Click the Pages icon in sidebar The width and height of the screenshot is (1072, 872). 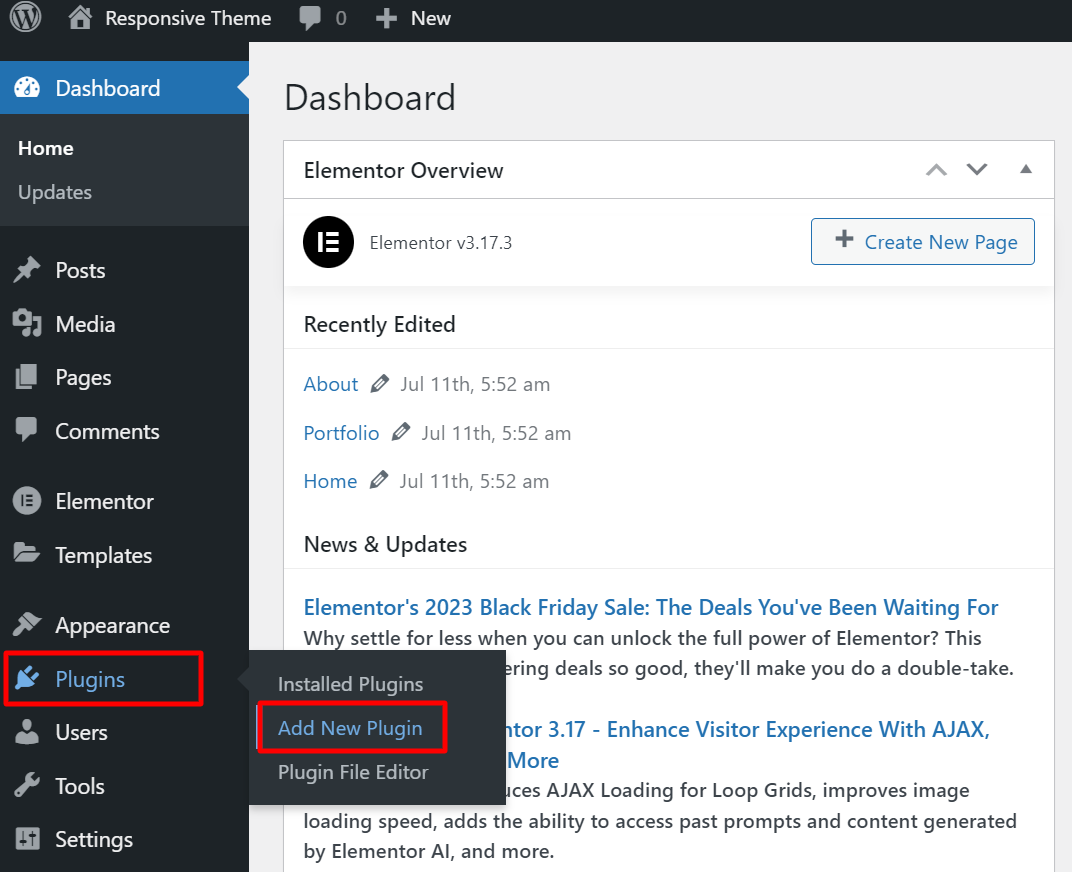(27, 377)
